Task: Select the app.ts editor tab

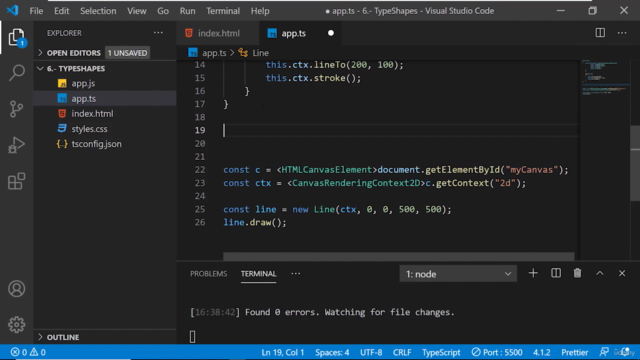Action: tap(301, 33)
